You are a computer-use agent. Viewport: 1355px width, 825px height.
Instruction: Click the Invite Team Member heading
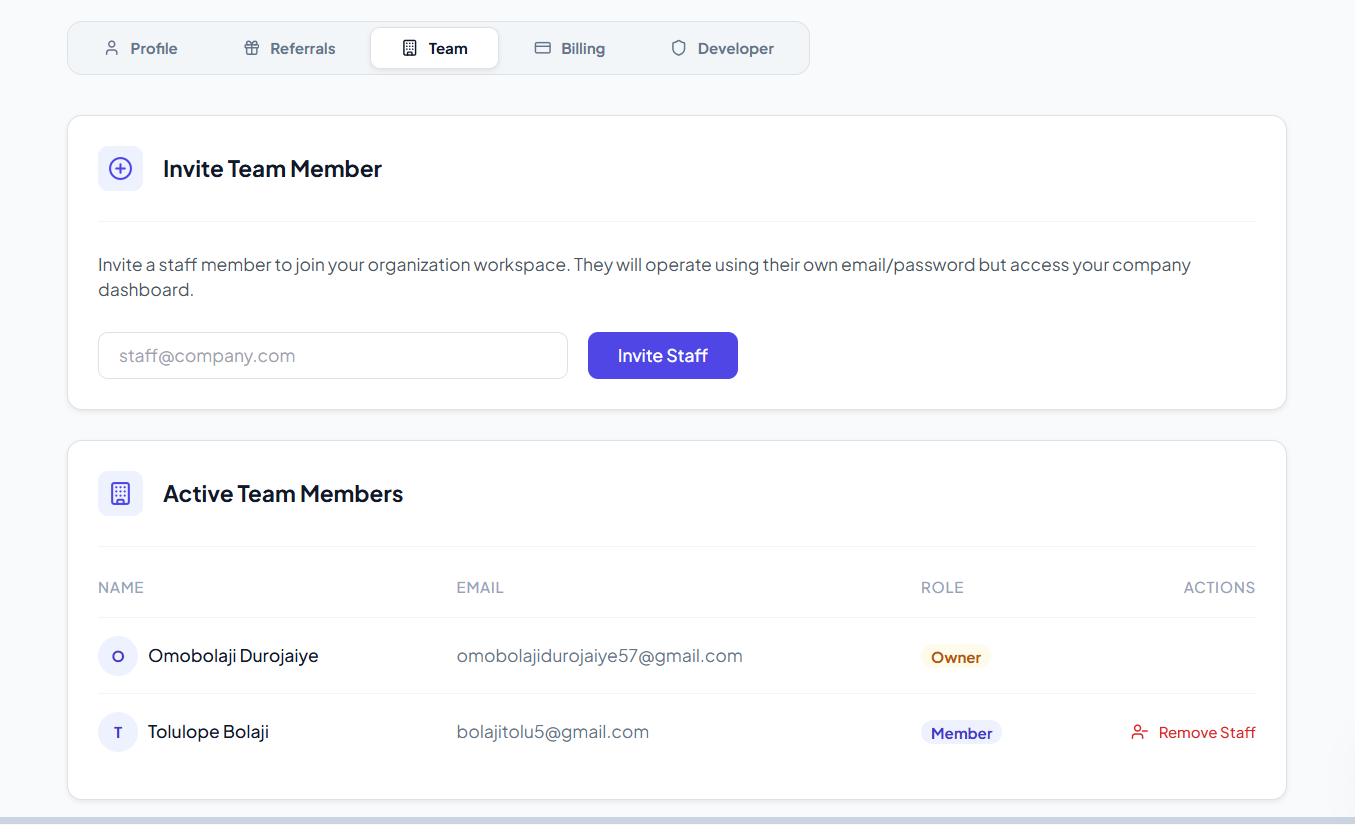click(272, 169)
